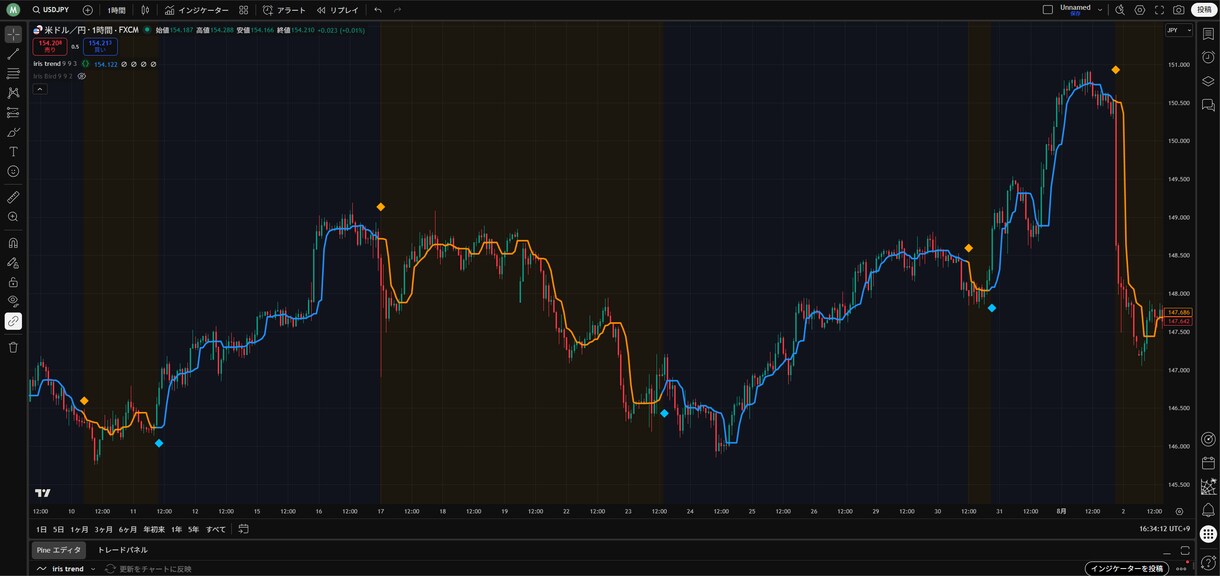The height and width of the screenshot is (576, 1220).
Task: Toggle hide all drawings eye icon
Action: tap(13, 301)
